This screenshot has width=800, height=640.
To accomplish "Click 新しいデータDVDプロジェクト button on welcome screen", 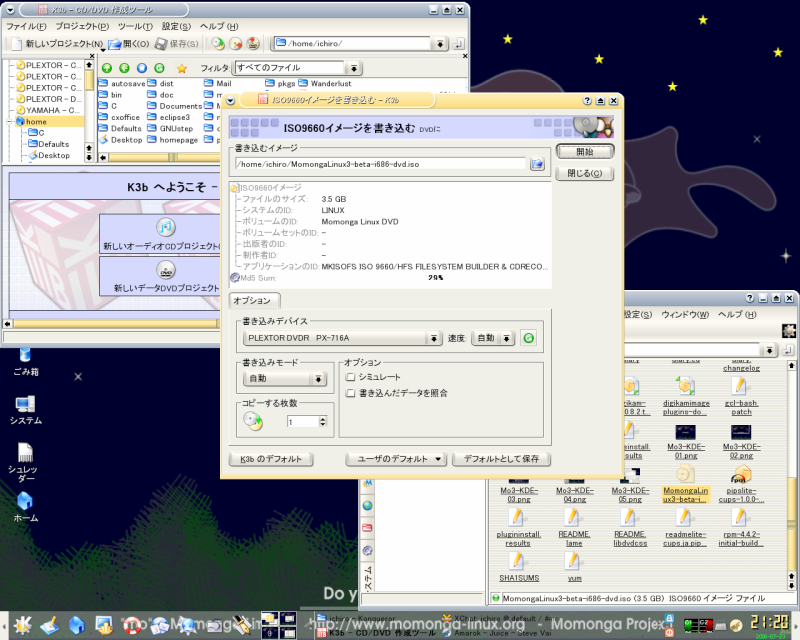I will [160, 276].
